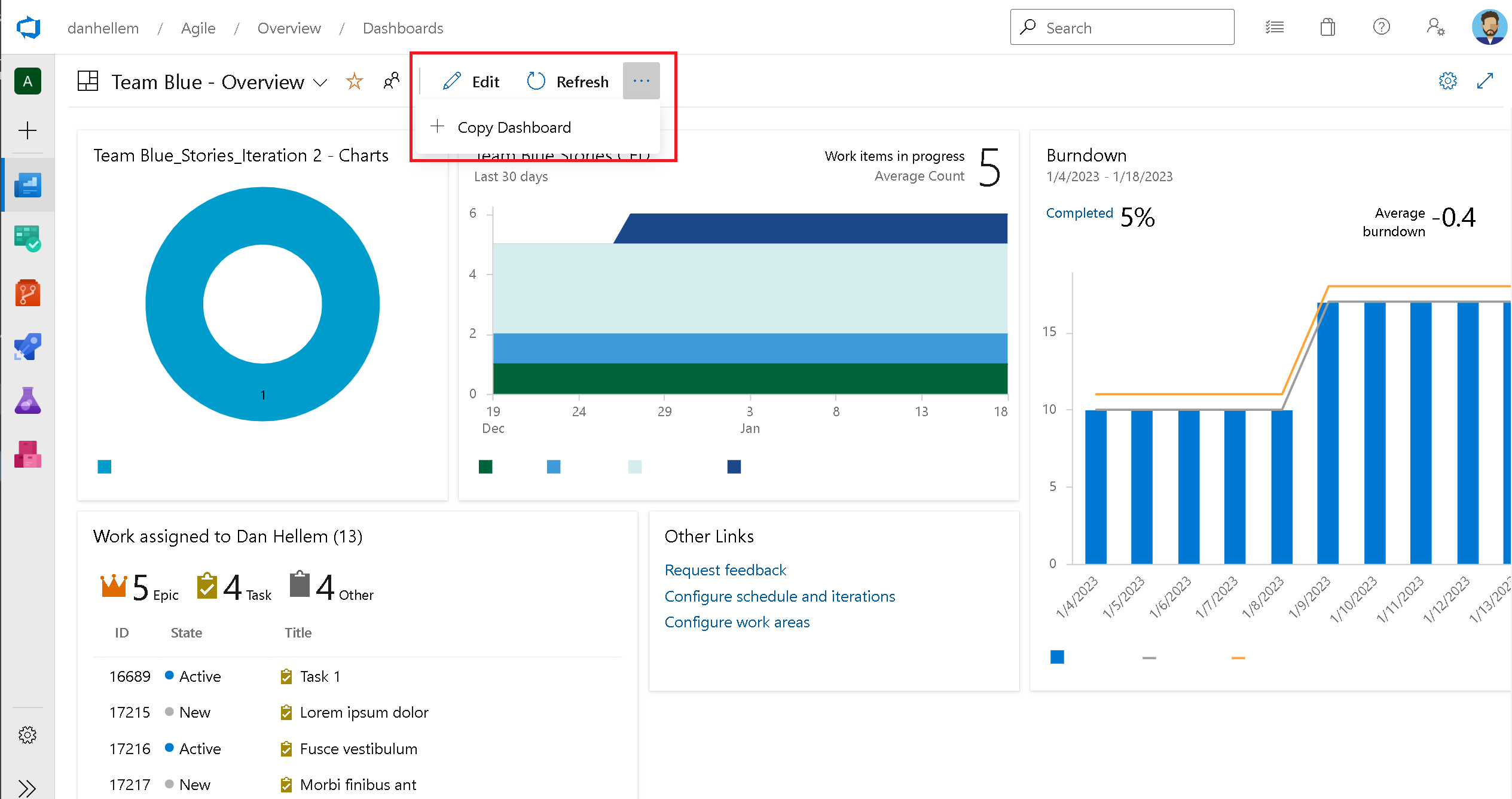
Task: Click the Configure work areas link
Action: [x=738, y=622]
